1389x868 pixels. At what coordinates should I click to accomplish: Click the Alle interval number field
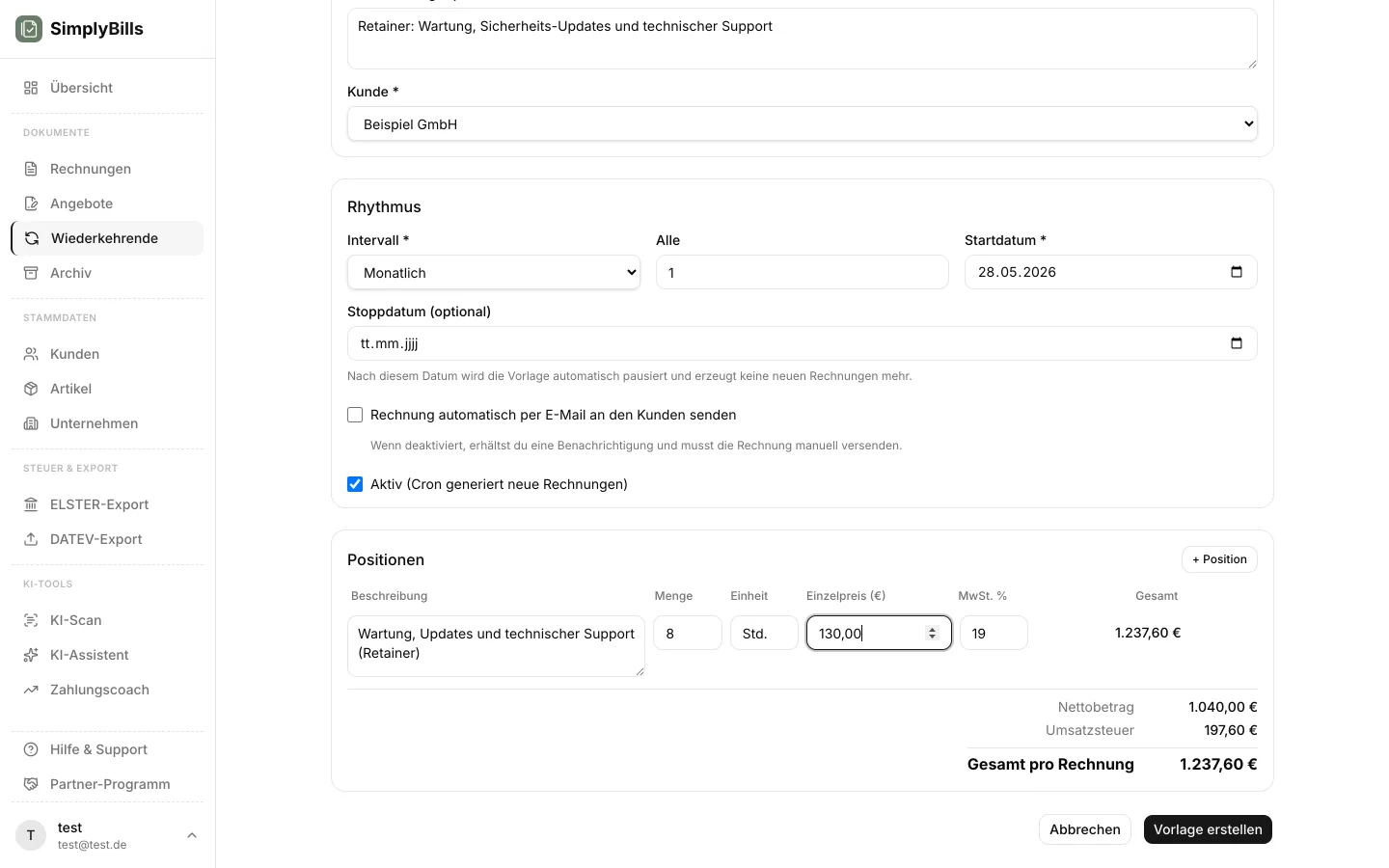[x=803, y=272]
